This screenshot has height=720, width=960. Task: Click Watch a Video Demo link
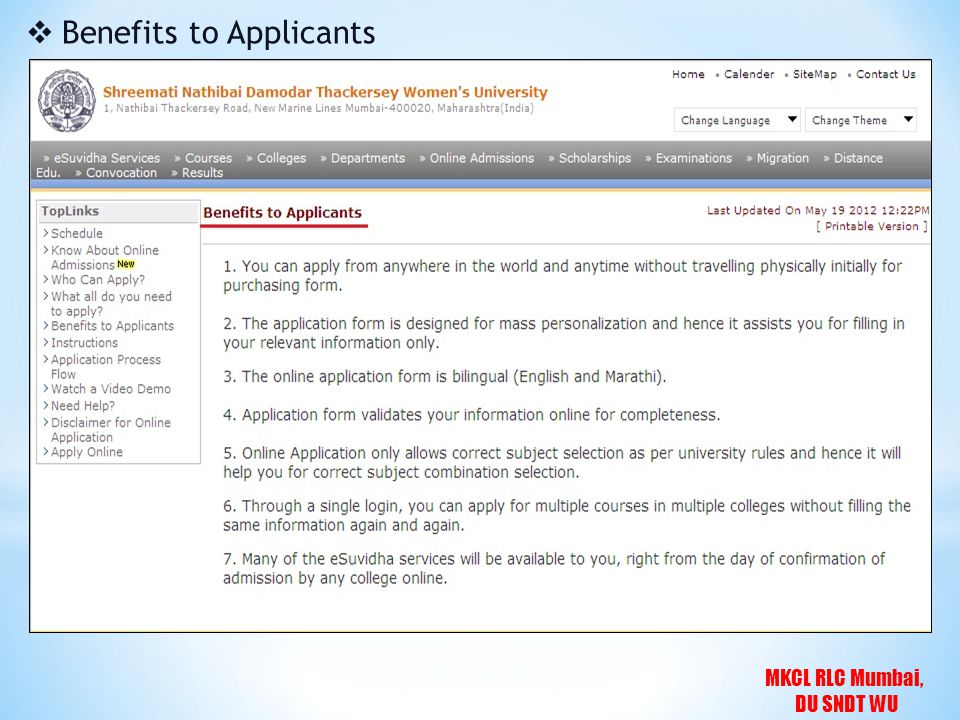pos(111,389)
